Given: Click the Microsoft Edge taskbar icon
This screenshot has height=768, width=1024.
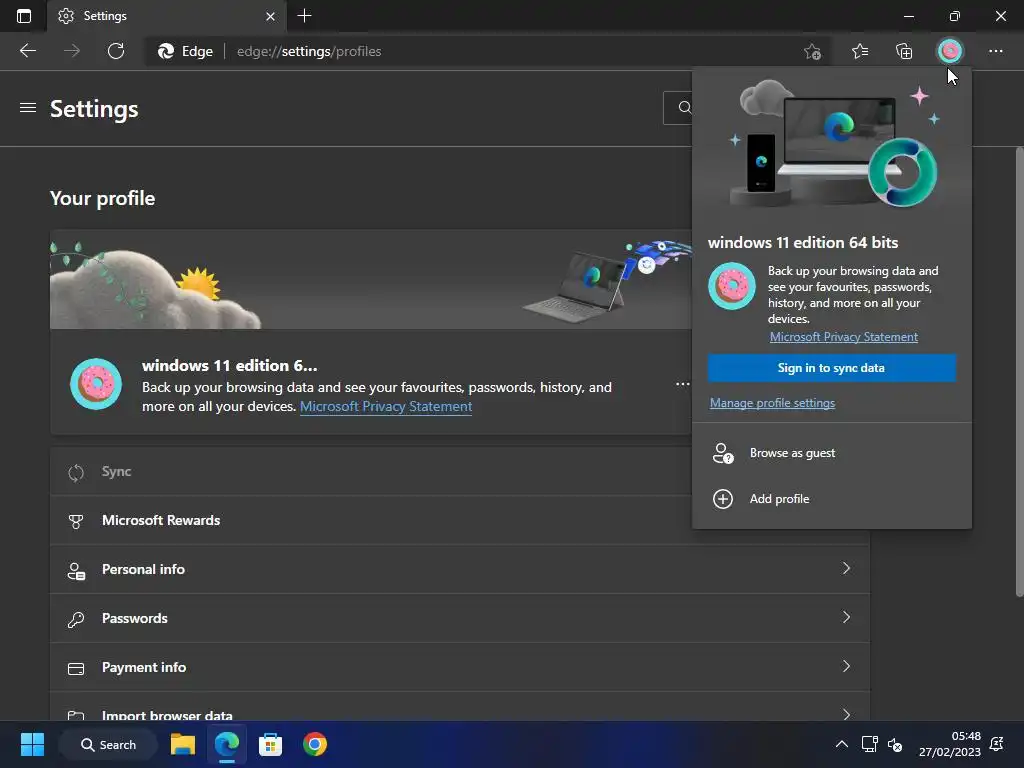Looking at the screenshot, I should pyautogui.click(x=227, y=744).
